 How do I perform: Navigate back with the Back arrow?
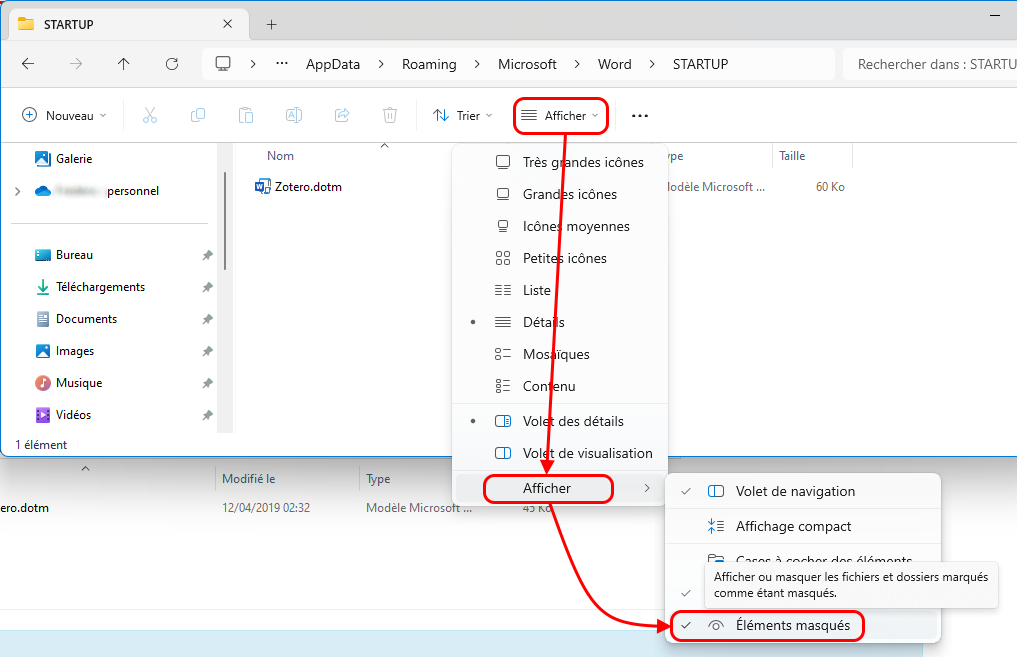tap(28, 64)
